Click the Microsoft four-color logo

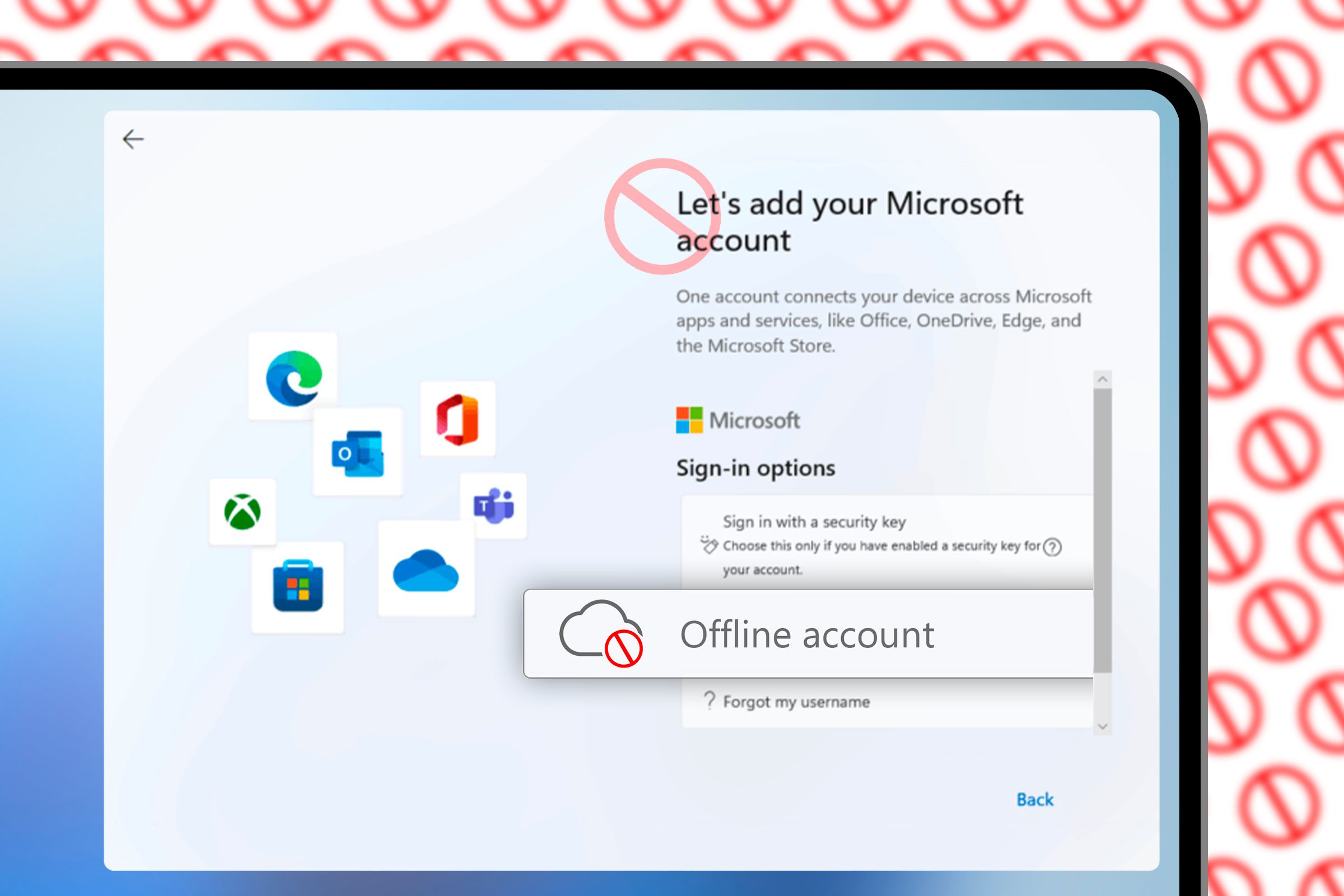(689, 420)
